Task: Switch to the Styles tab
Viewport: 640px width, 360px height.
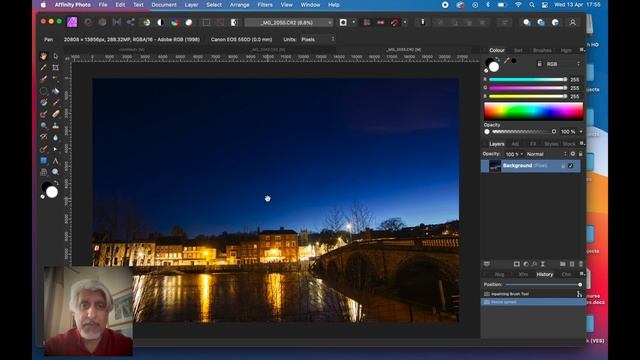Action: pyautogui.click(x=551, y=144)
